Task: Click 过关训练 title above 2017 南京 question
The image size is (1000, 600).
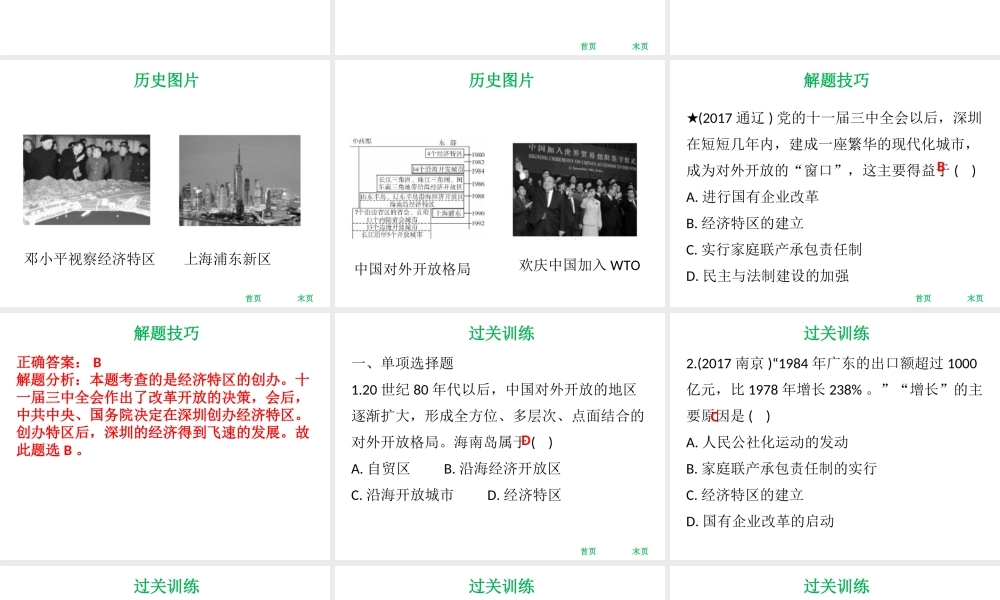Action: pos(836,333)
